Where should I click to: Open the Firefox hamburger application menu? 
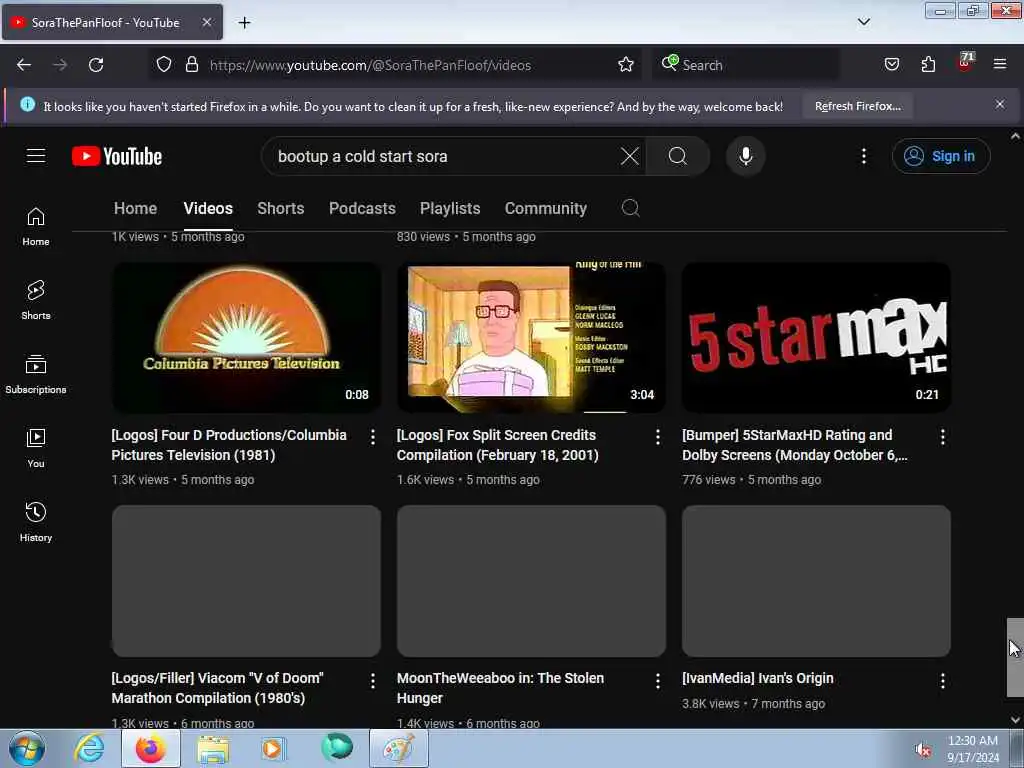1000,64
